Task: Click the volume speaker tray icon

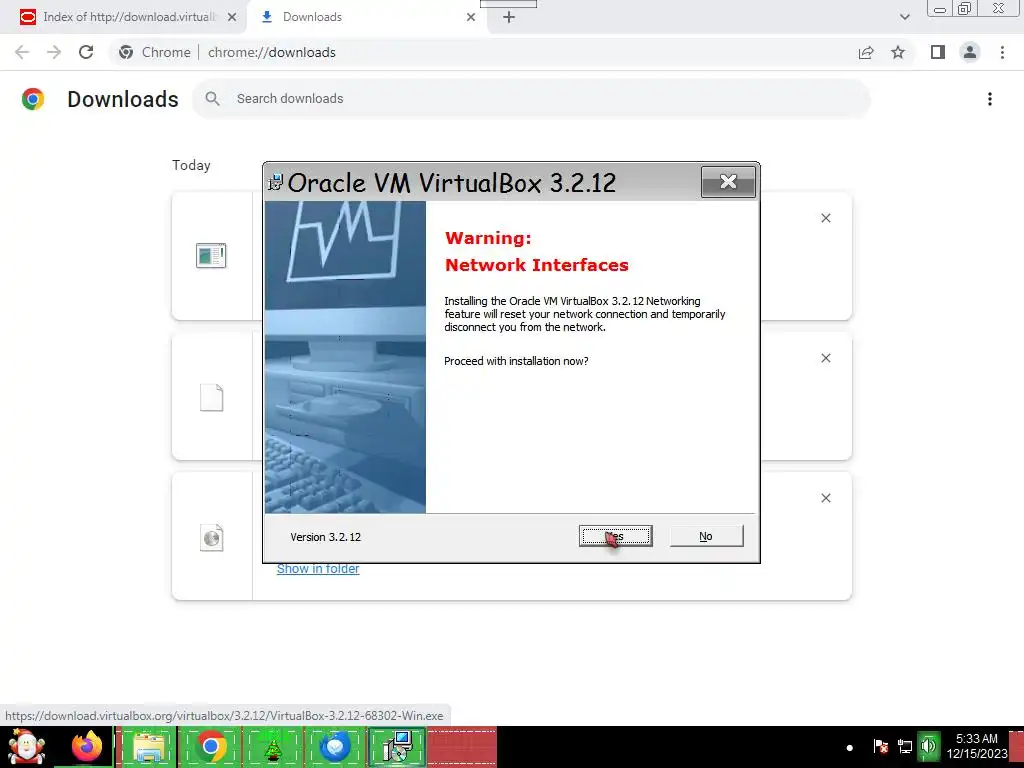Action: tap(929, 746)
